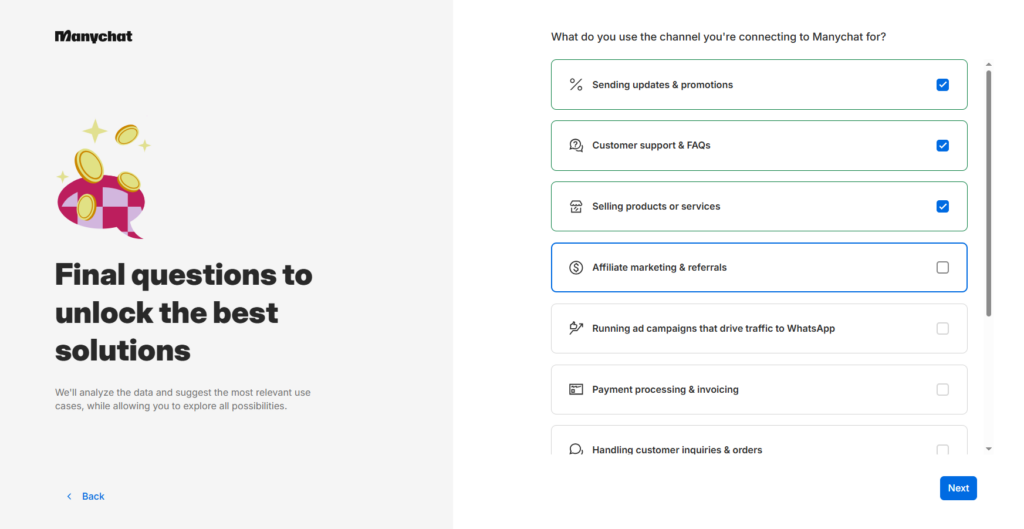Enable the WhatsApp ad campaigns checkbox

[x=942, y=328]
